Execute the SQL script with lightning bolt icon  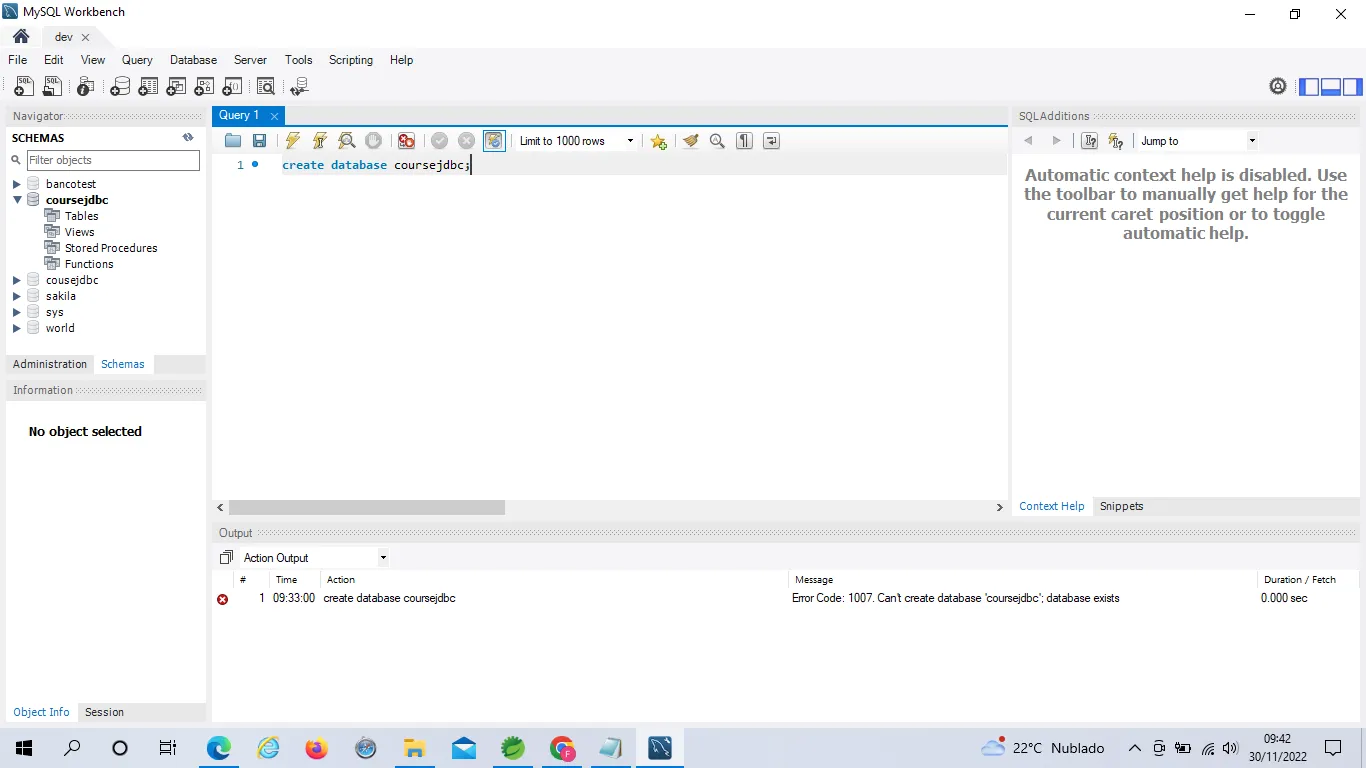coord(292,141)
